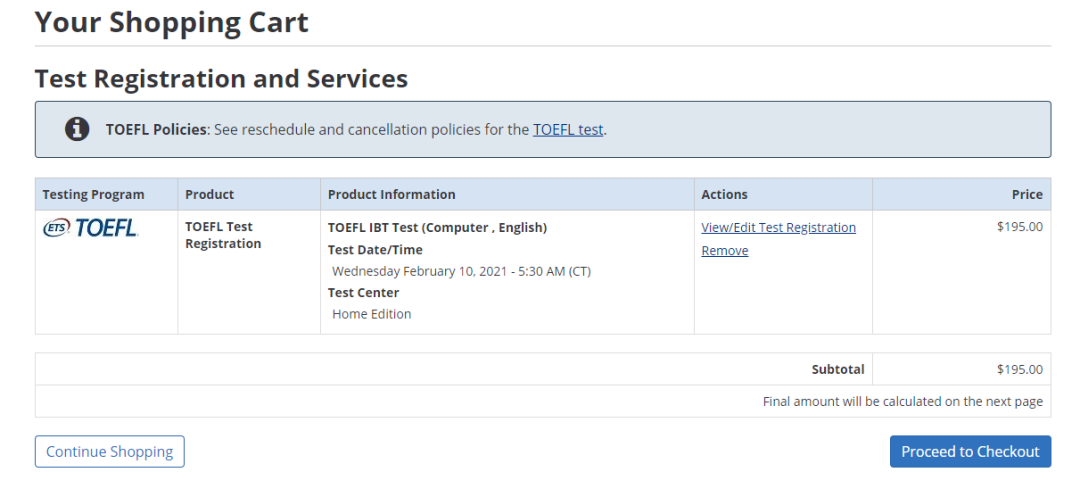Click the Subtotal label
The width and height of the screenshot is (1080, 497).
point(837,369)
